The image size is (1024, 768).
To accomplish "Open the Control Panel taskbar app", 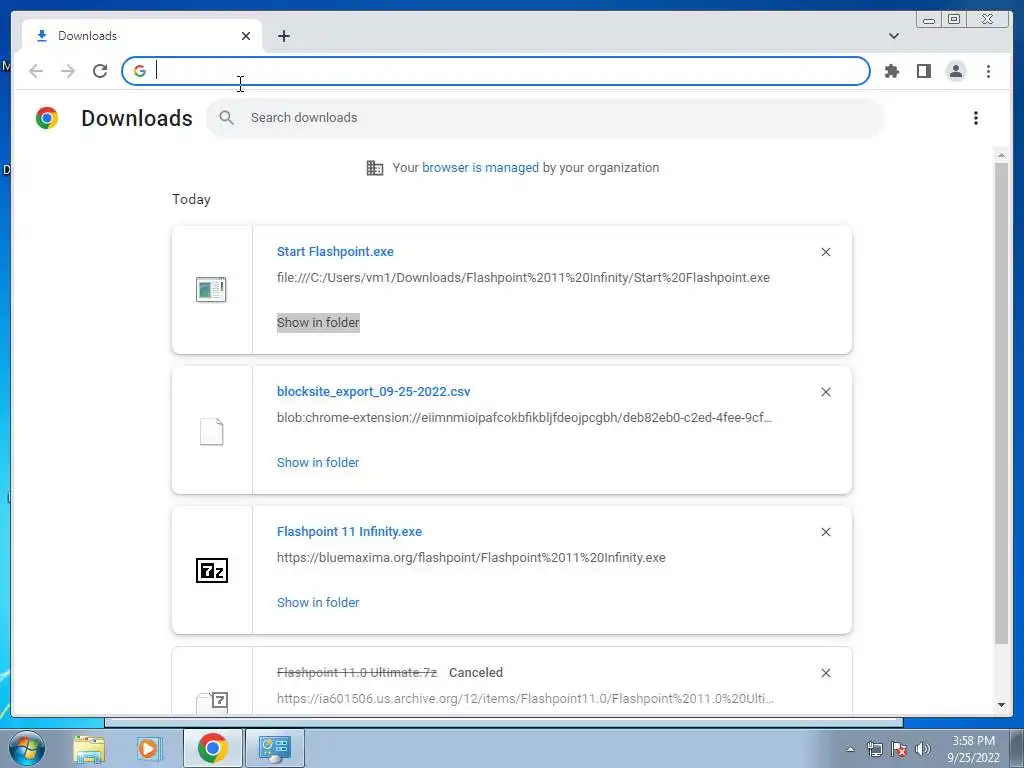I will click(x=275, y=748).
